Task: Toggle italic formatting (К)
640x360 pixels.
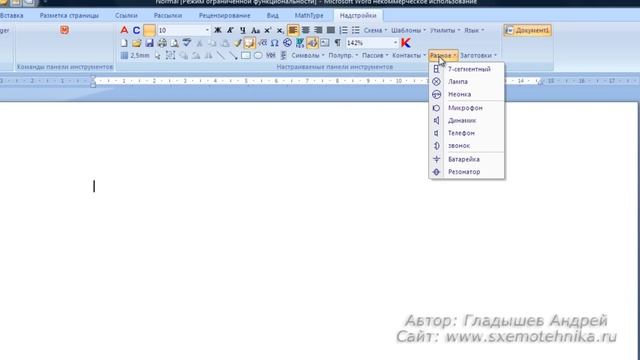Action: point(230,30)
